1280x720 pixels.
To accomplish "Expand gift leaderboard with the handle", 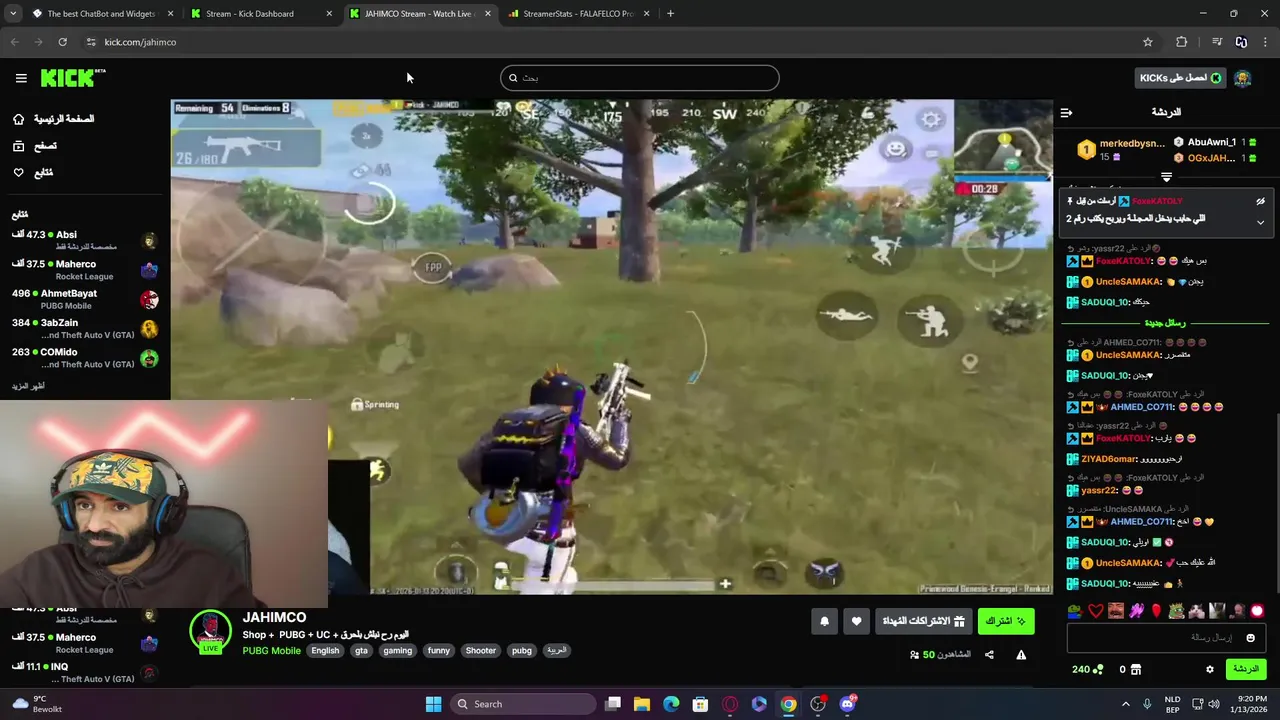I will point(1166,177).
